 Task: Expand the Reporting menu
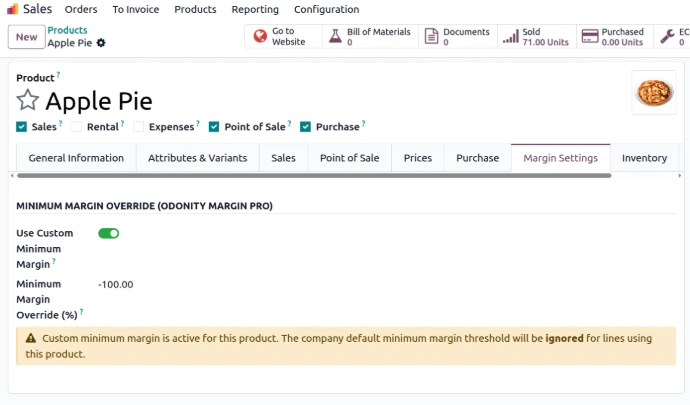pos(255,9)
